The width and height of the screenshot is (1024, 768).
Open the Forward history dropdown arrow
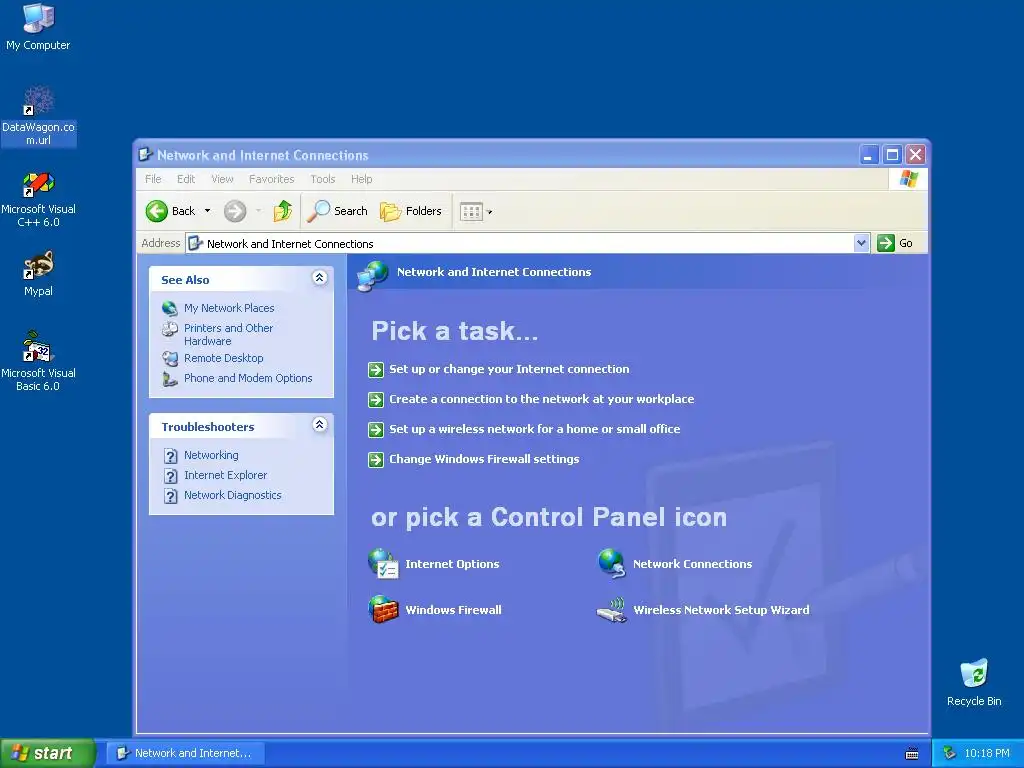pos(259,211)
